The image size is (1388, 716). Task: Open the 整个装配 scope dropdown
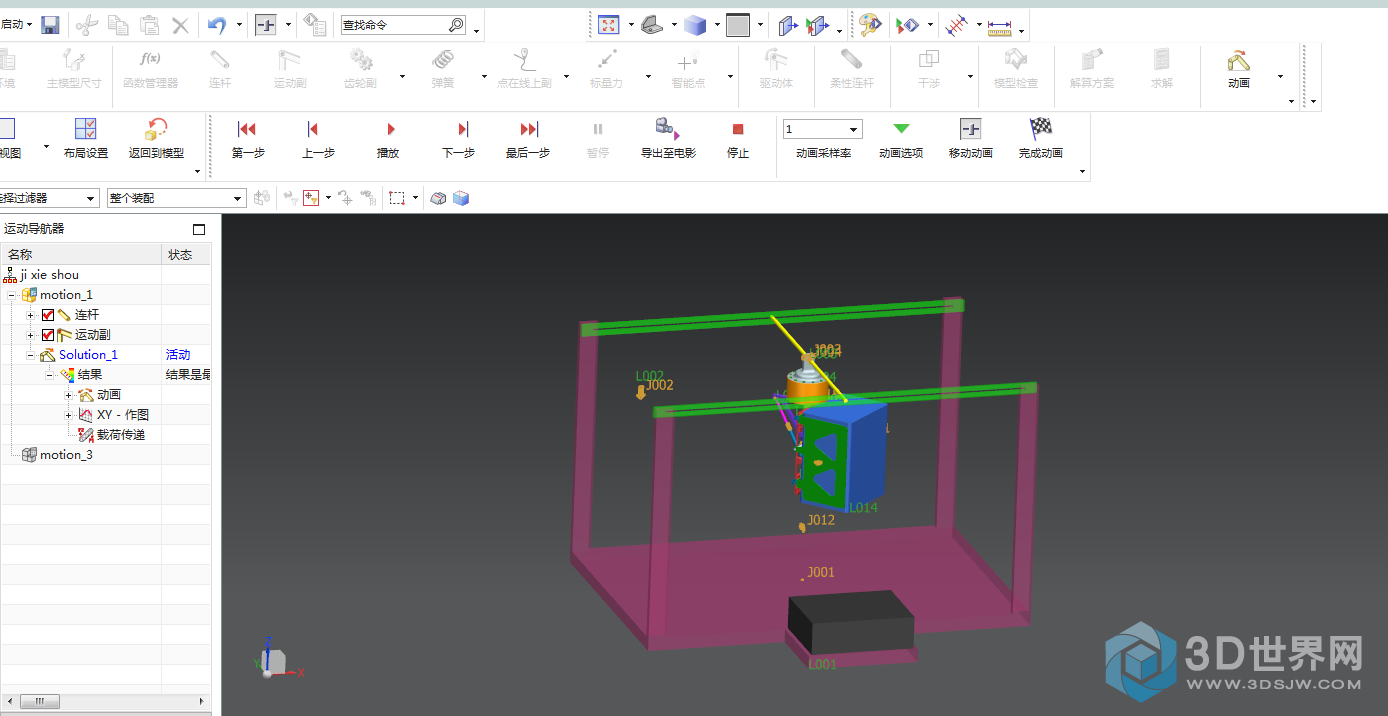[x=176, y=198]
